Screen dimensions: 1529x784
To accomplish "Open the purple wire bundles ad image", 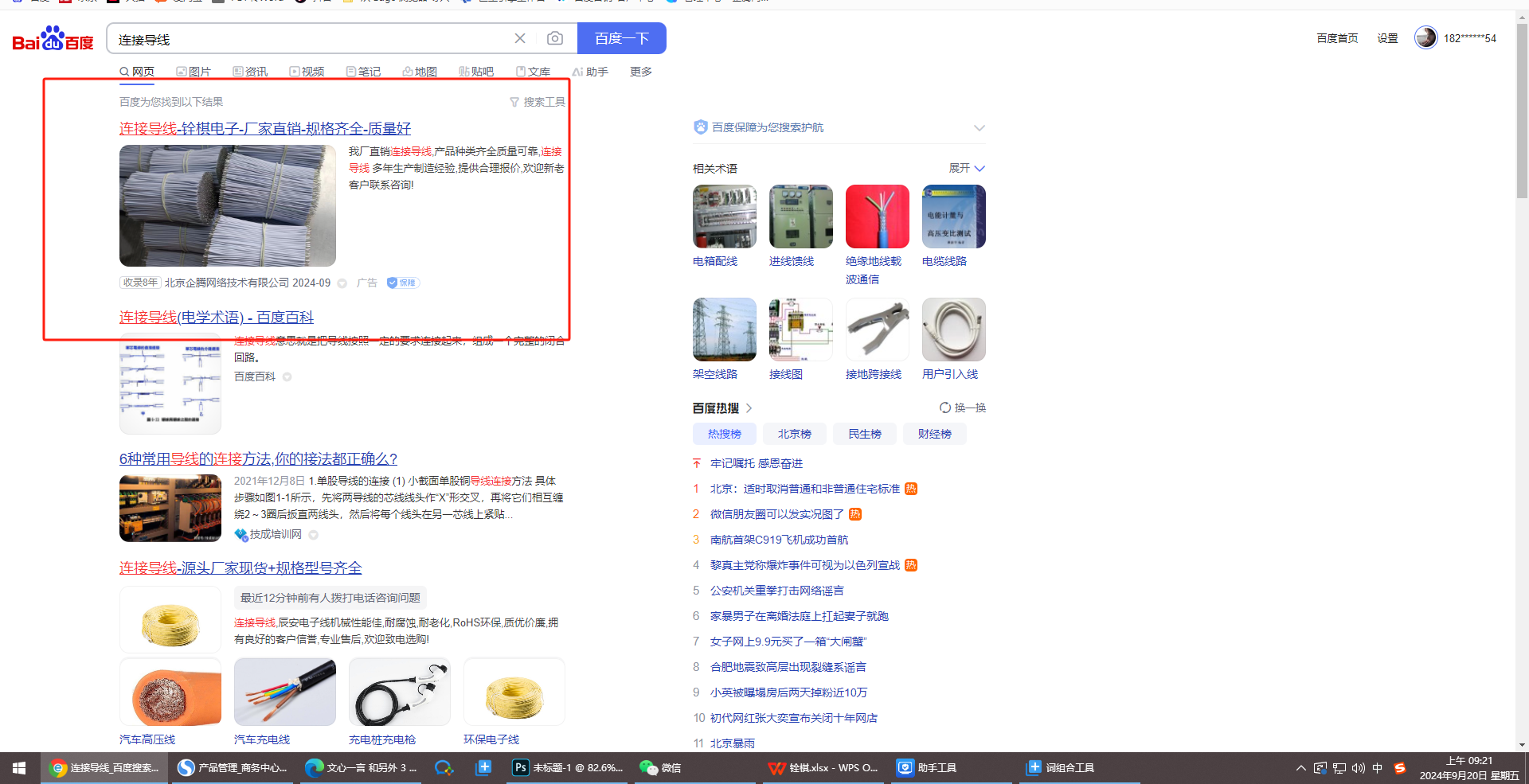I will pyautogui.click(x=228, y=205).
